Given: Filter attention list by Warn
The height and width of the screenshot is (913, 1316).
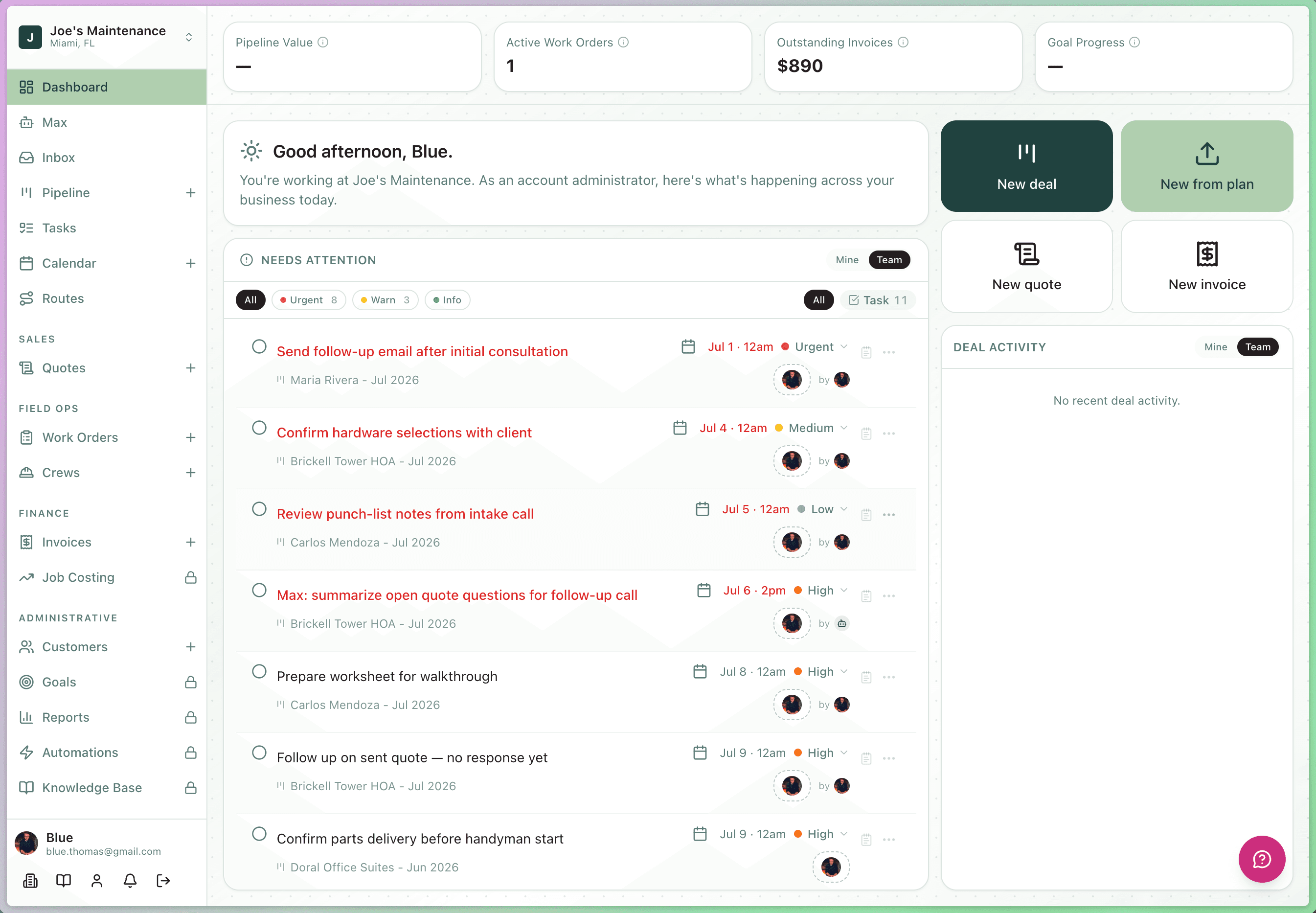Looking at the screenshot, I should point(386,300).
